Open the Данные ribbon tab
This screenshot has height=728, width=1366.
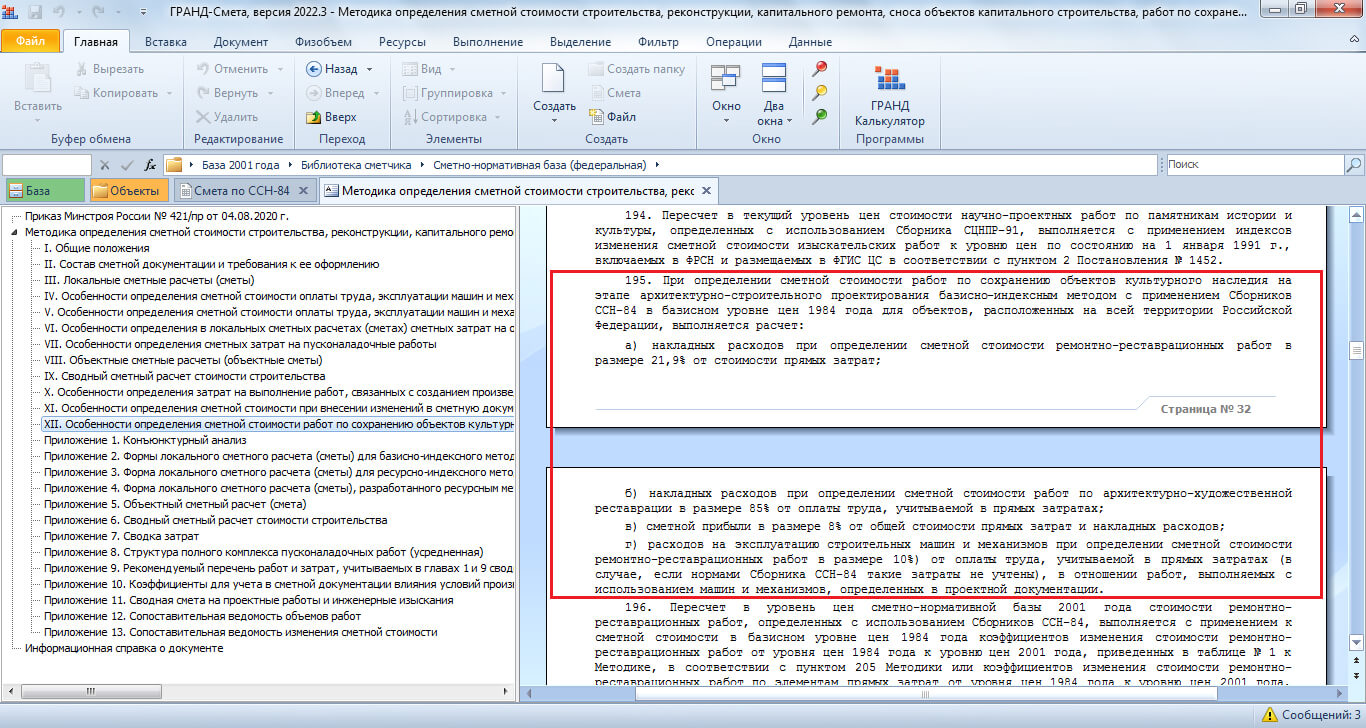pos(809,42)
